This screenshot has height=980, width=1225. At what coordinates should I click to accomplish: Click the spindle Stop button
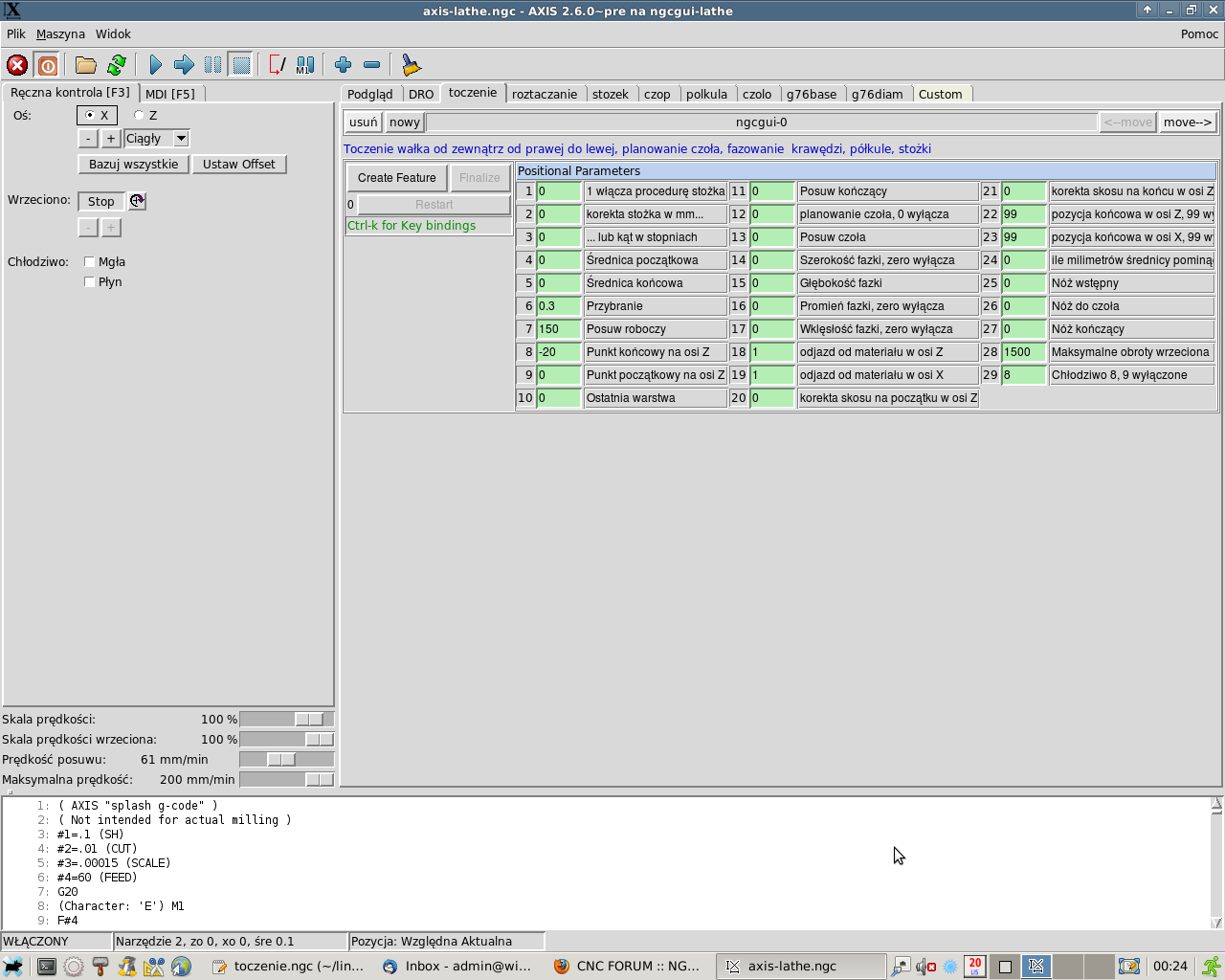(x=101, y=202)
